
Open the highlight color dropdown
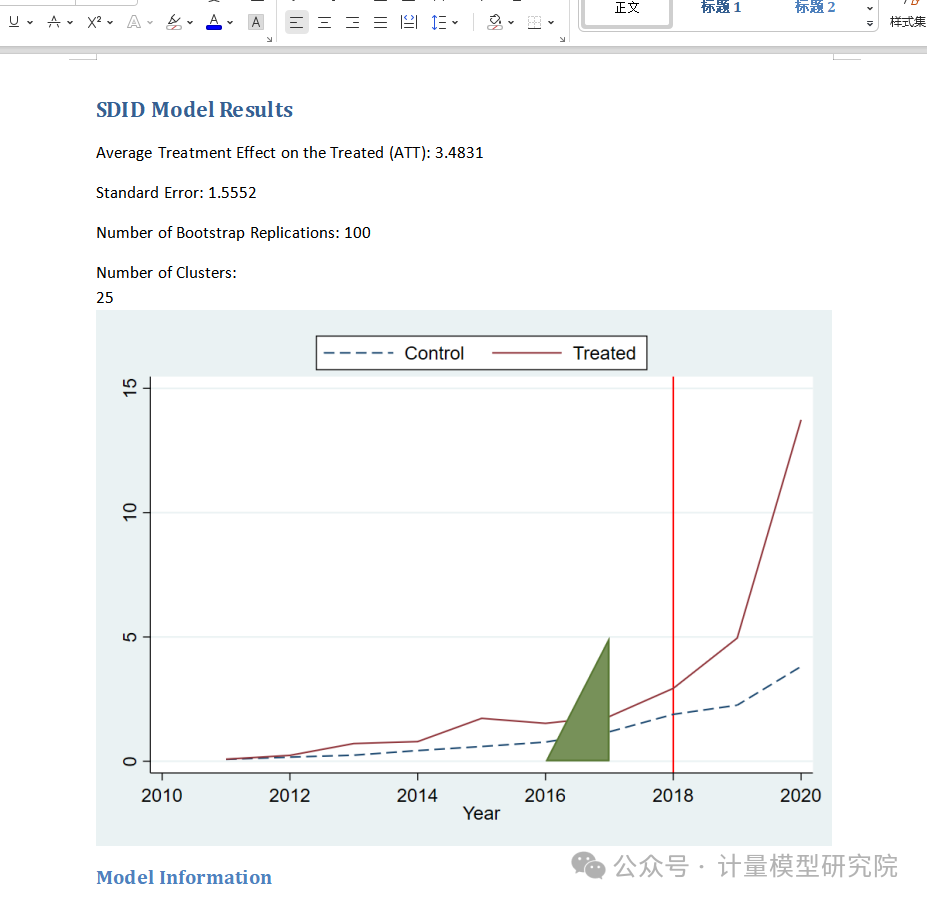(190, 23)
